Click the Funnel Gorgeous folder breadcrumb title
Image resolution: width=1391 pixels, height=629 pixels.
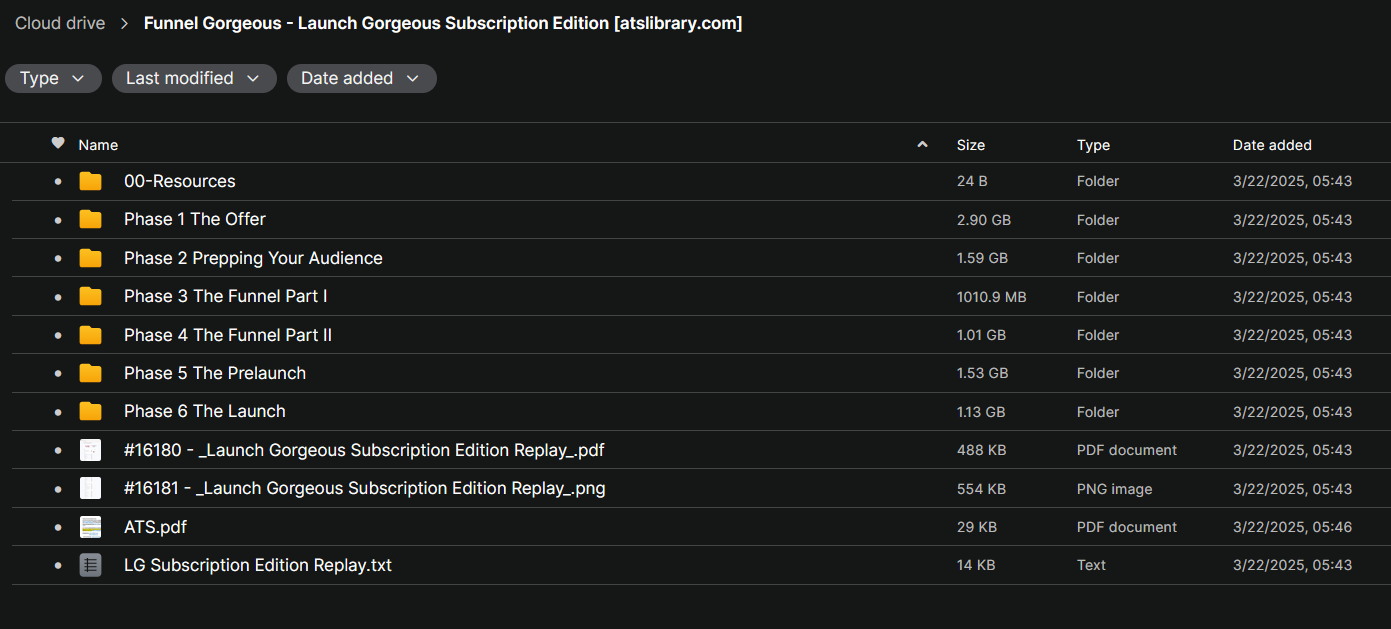click(x=443, y=23)
